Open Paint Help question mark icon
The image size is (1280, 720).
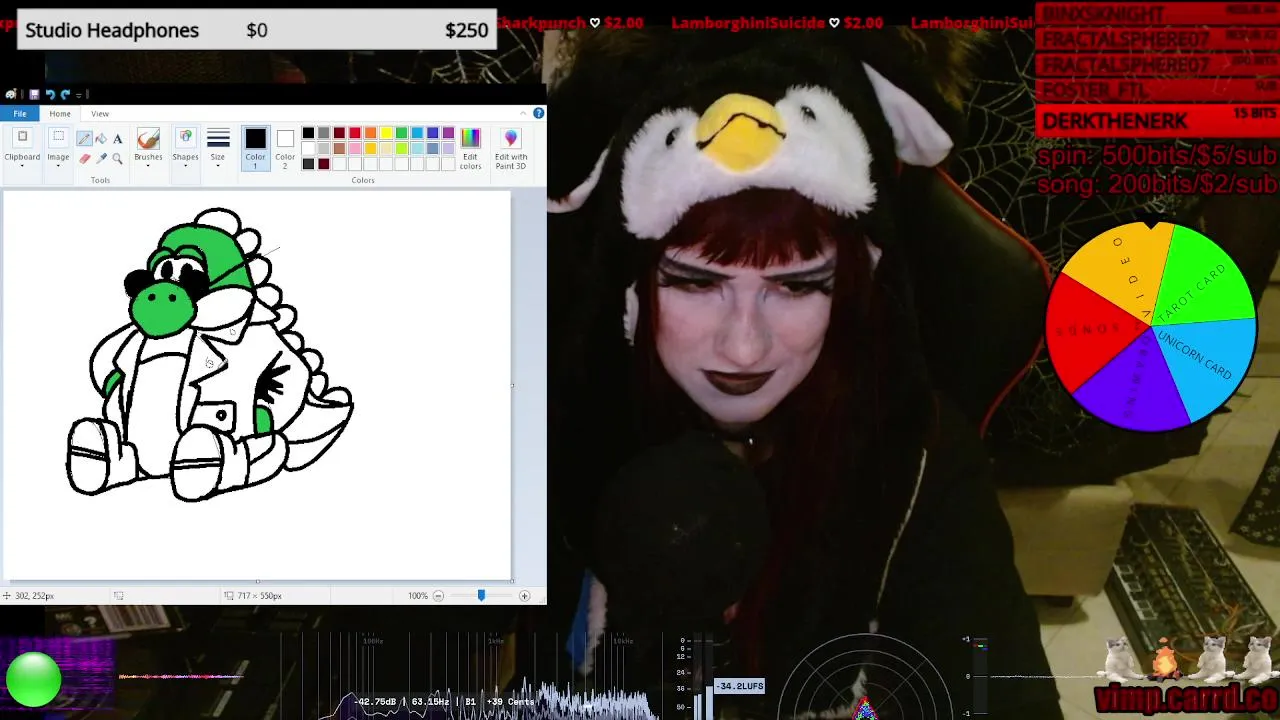tap(539, 113)
